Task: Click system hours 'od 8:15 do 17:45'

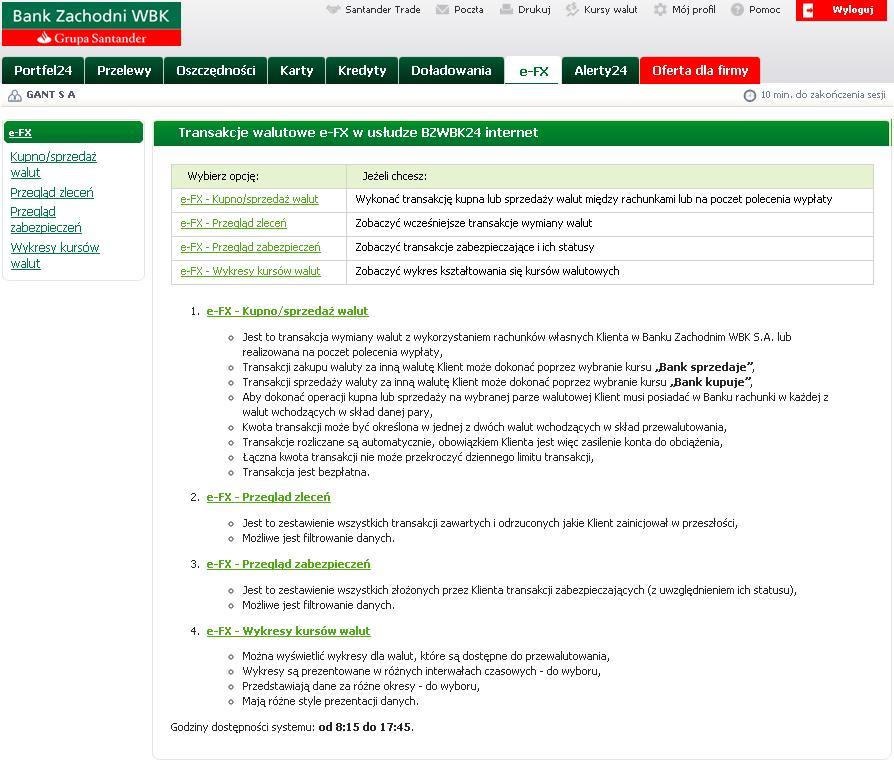Action: click(x=365, y=727)
